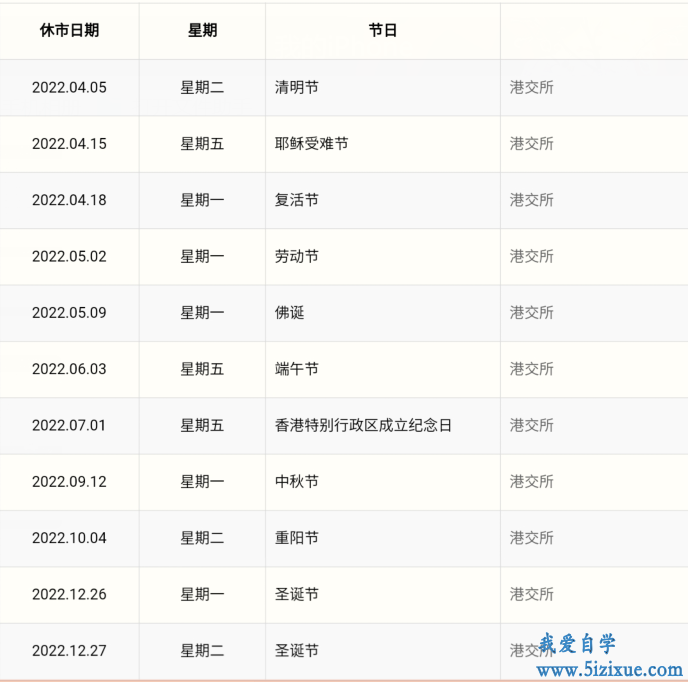Click 港交所 in the 耶稣受难节 row
This screenshot has height=682, width=688.
coord(532,144)
